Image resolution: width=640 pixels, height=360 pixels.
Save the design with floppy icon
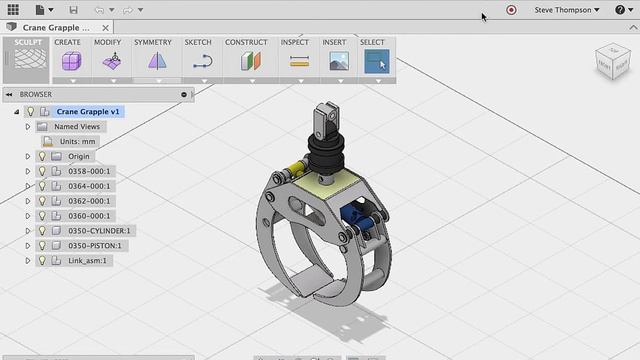pos(73,10)
